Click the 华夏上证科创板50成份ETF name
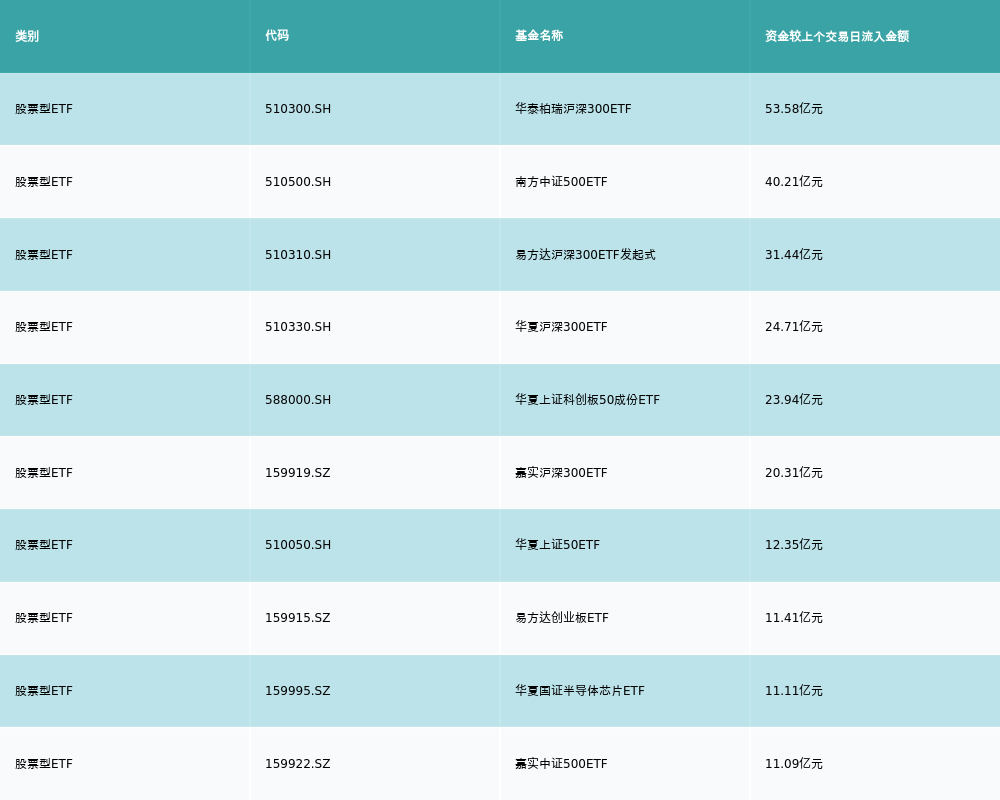 click(x=587, y=400)
